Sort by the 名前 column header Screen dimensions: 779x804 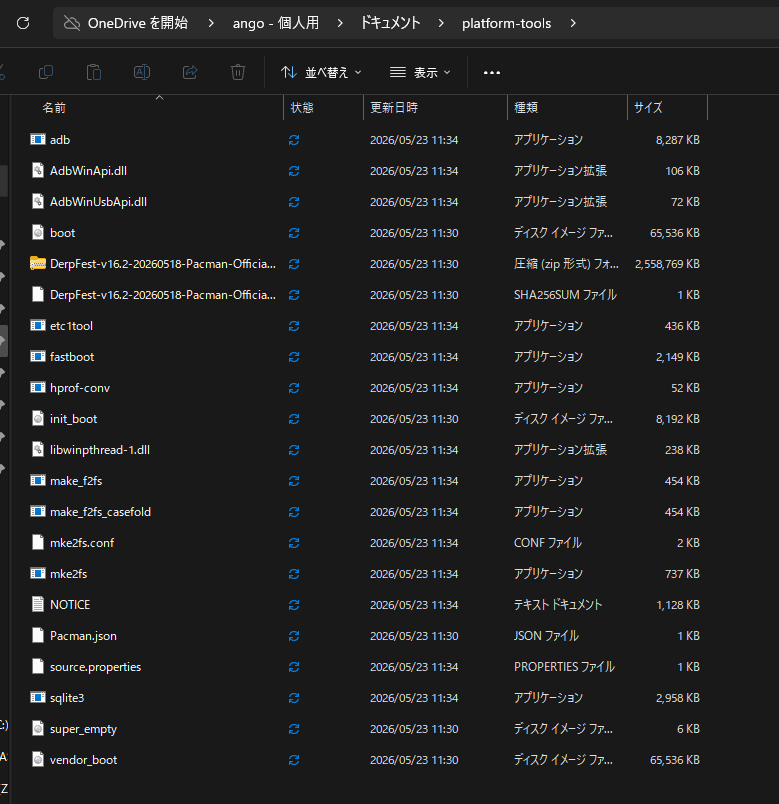[54, 108]
